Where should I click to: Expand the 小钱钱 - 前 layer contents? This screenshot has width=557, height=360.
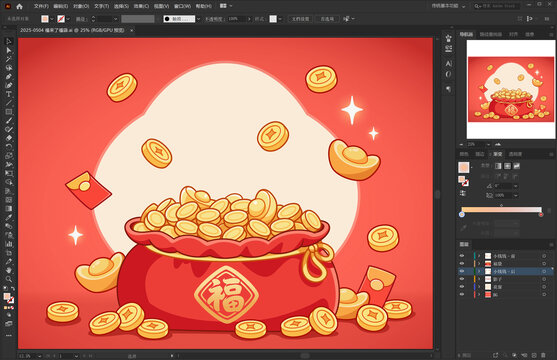pos(479,256)
